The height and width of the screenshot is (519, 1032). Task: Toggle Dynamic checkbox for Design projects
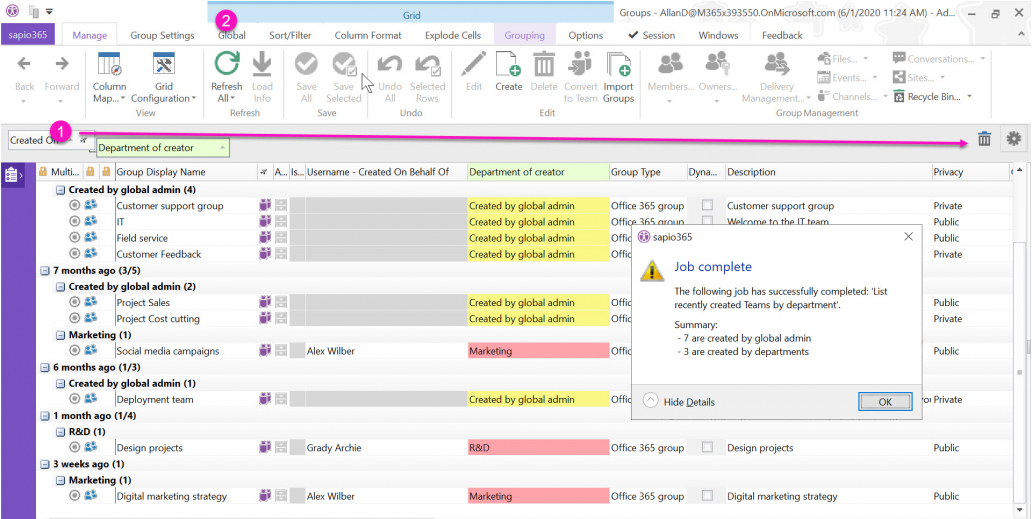pyautogui.click(x=707, y=447)
